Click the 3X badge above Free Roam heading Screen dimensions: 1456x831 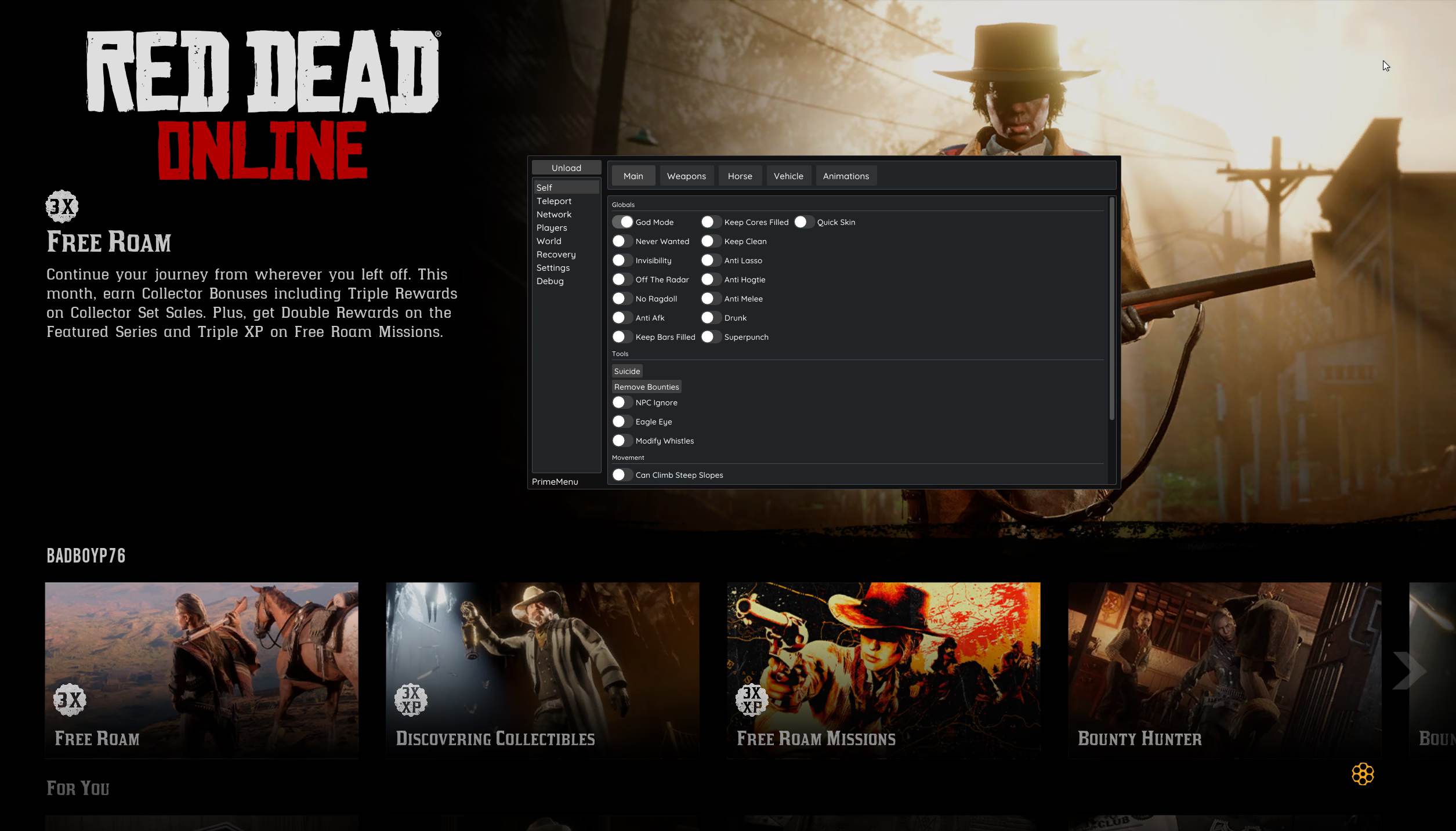(62, 206)
